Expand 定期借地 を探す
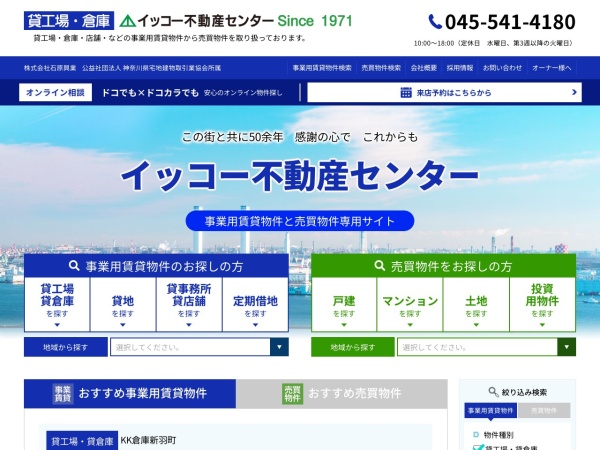The width and height of the screenshot is (600, 450). click(255, 304)
